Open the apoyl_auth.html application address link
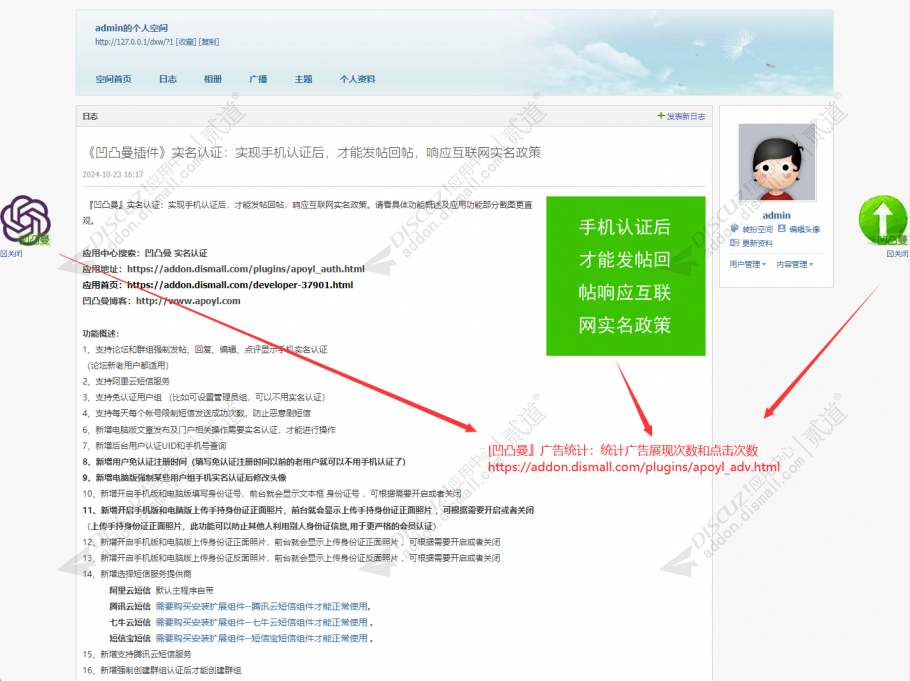This screenshot has width=910, height=681. pyautogui.click(x=246, y=269)
